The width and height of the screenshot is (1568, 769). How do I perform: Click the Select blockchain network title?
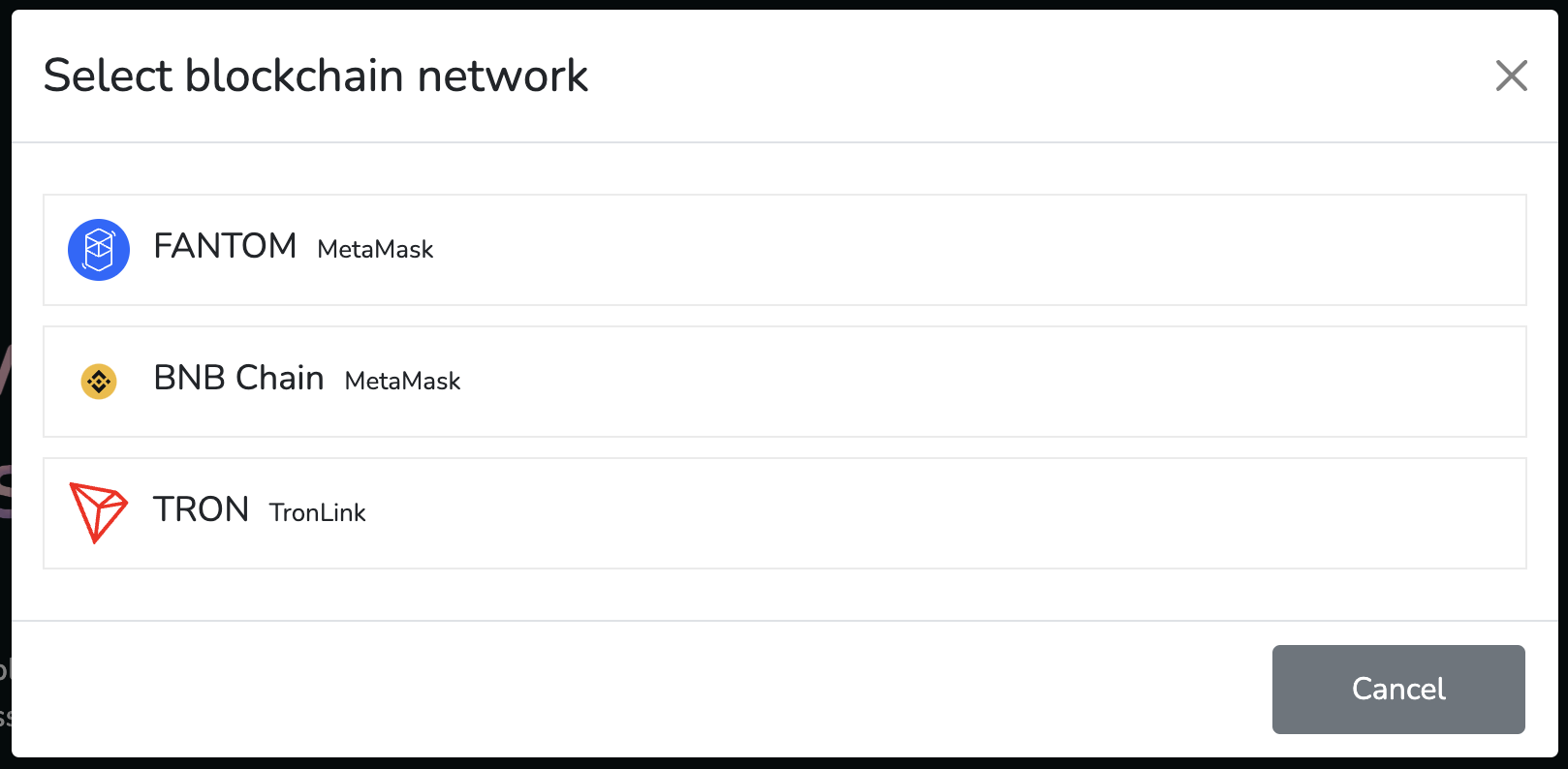315,75
